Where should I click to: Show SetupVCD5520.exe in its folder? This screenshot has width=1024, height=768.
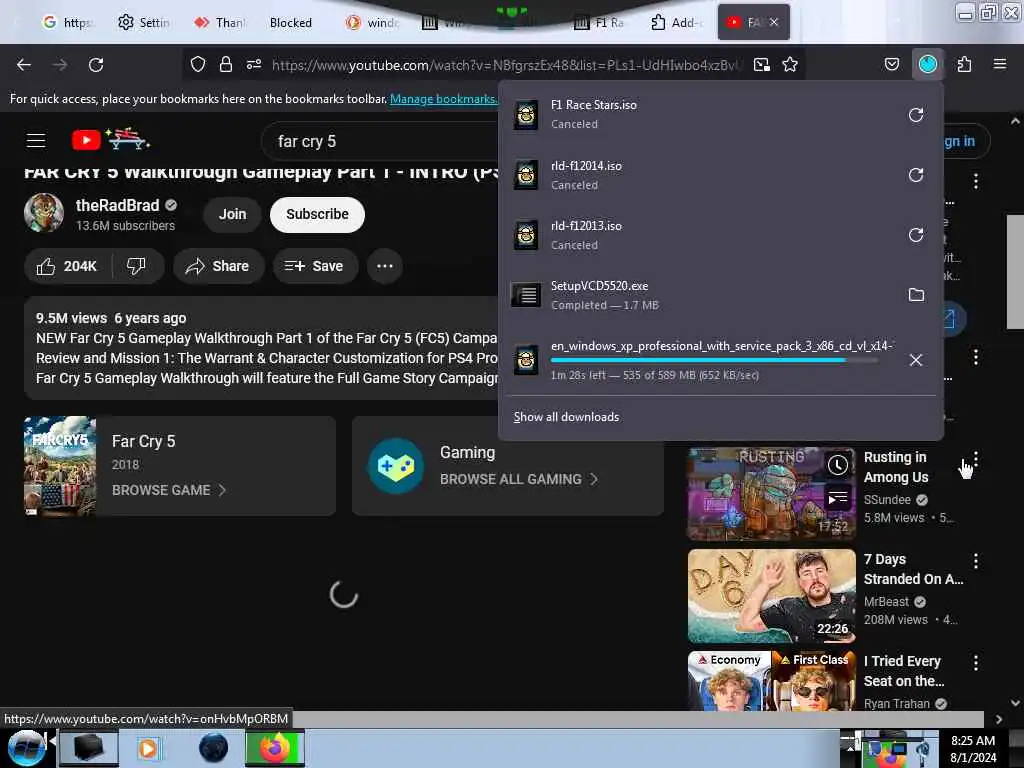click(916, 295)
